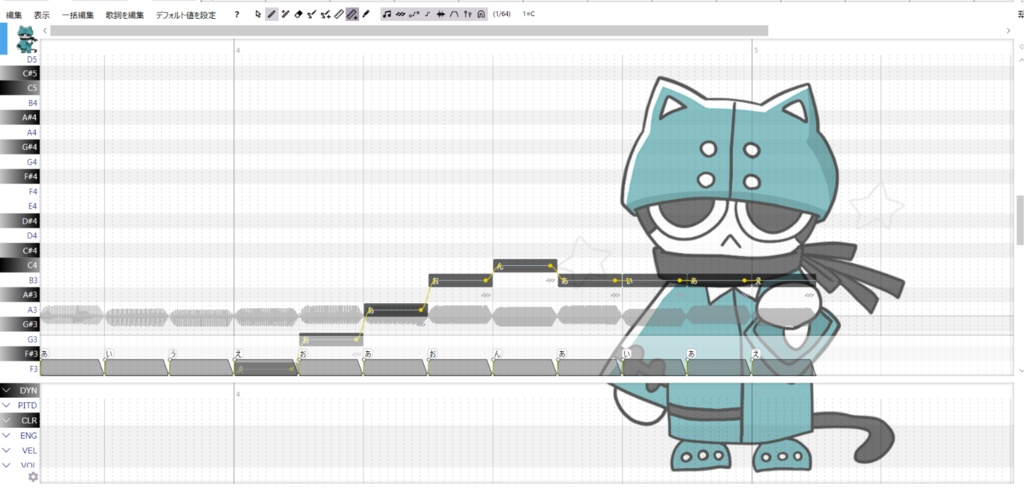
Task: Select the VEL expression label
Action: point(29,450)
